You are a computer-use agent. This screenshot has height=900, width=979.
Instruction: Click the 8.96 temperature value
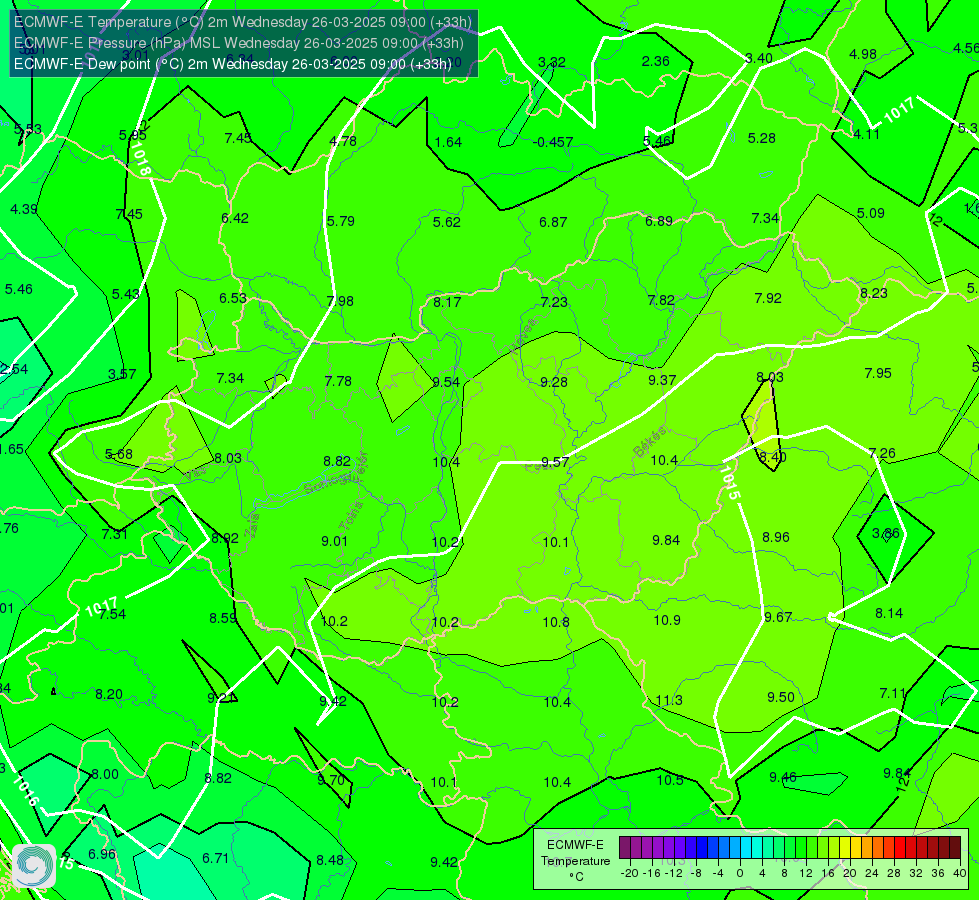point(776,537)
